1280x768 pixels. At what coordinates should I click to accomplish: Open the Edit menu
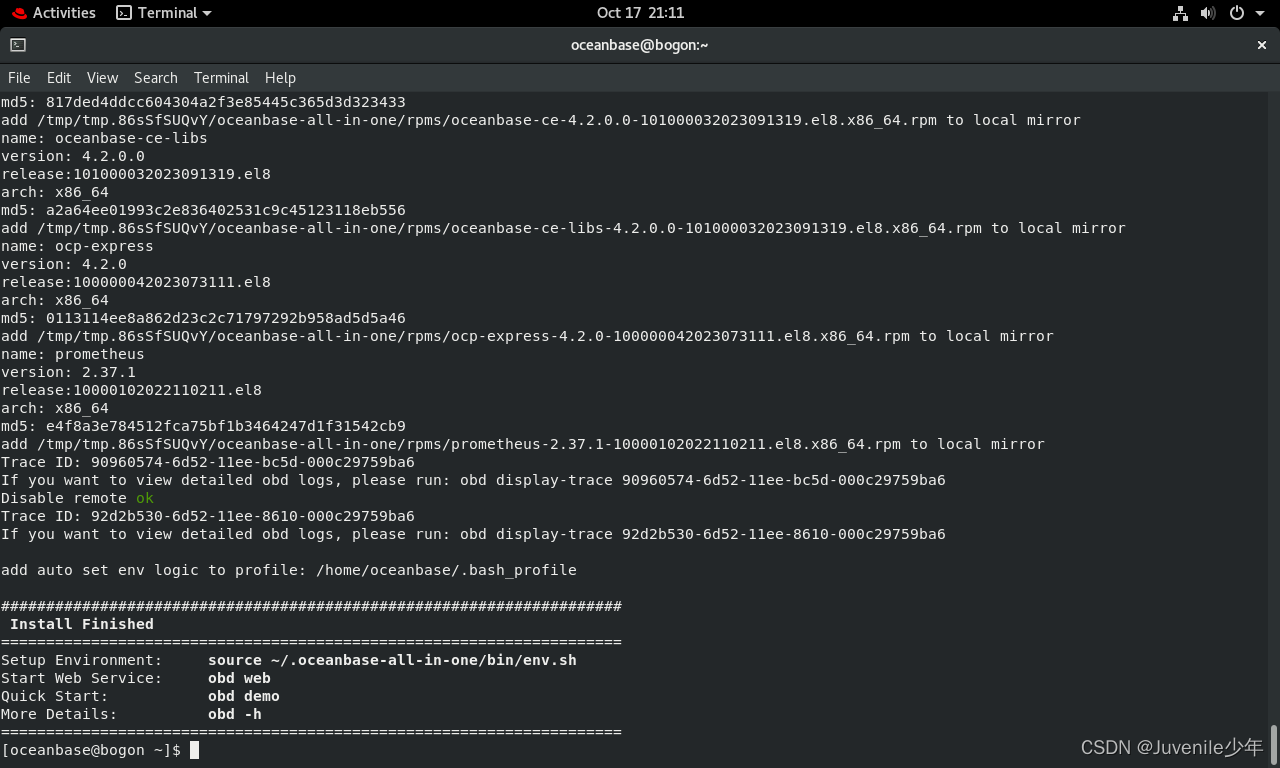click(59, 78)
